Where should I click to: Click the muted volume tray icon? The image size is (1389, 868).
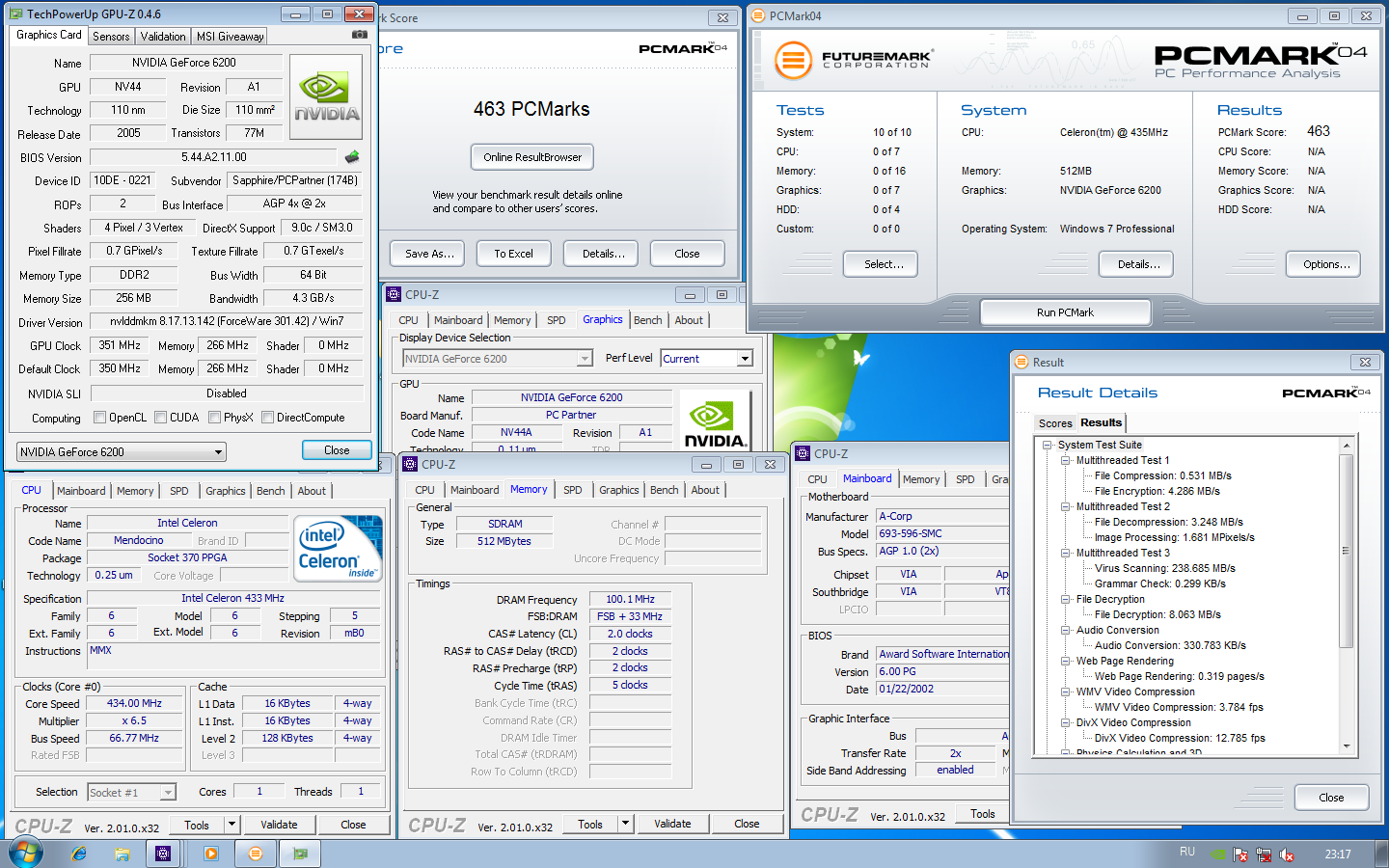click(1287, 854)
